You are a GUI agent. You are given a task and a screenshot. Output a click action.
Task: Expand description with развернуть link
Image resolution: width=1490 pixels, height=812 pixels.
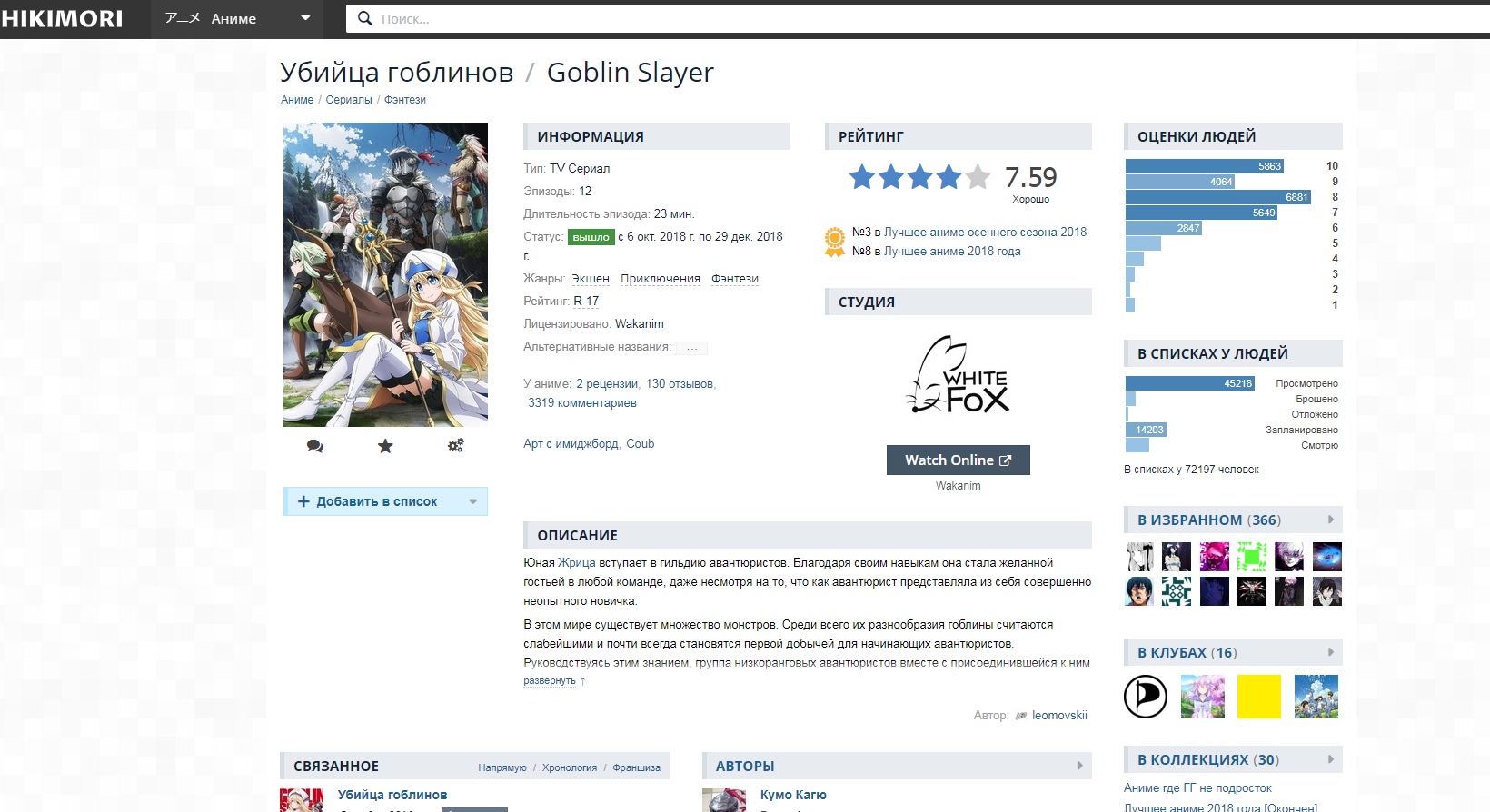point(550,680)
